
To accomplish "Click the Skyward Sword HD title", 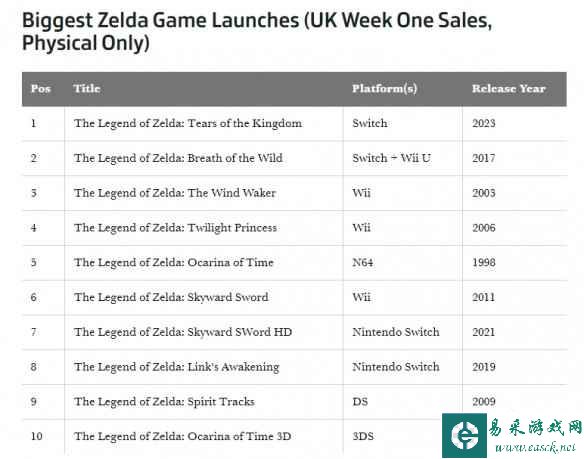I will [x=183, y=332].
